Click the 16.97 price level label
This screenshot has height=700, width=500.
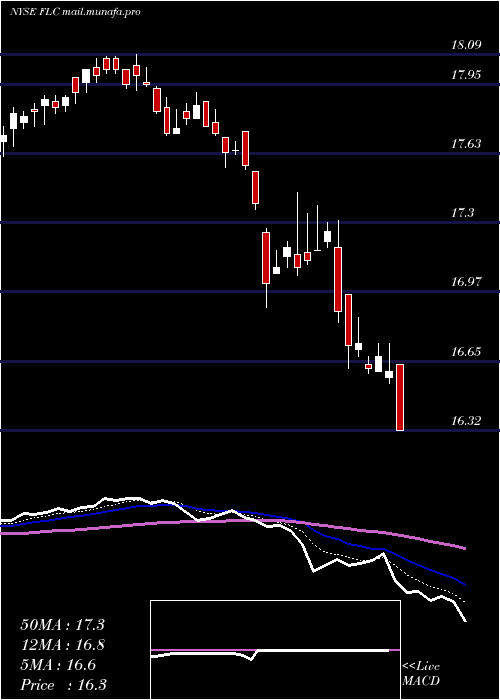(x=467, y=282)
